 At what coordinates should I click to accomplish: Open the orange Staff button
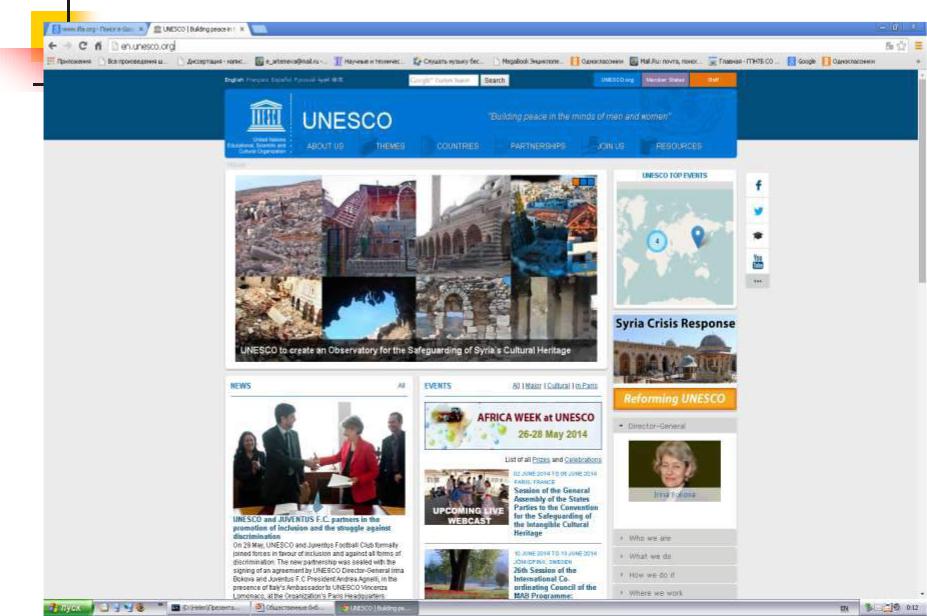713,79
